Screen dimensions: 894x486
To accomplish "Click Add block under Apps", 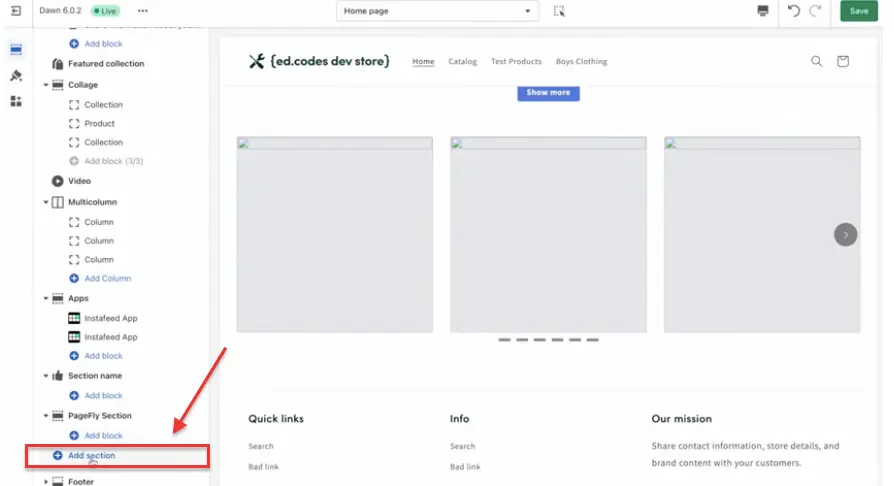I will click(103, 355).
